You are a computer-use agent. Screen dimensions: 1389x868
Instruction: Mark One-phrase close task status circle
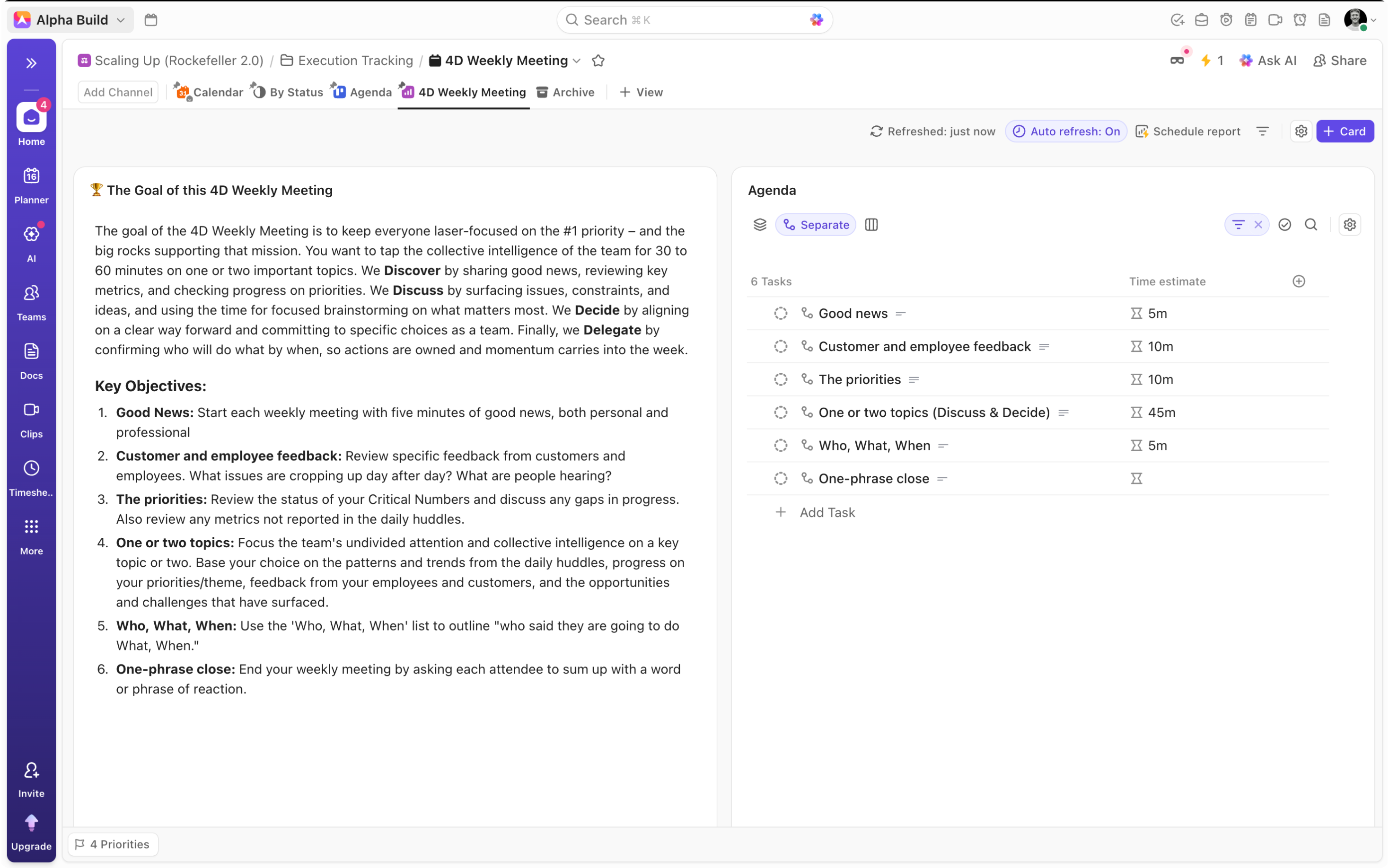(781, 479)
